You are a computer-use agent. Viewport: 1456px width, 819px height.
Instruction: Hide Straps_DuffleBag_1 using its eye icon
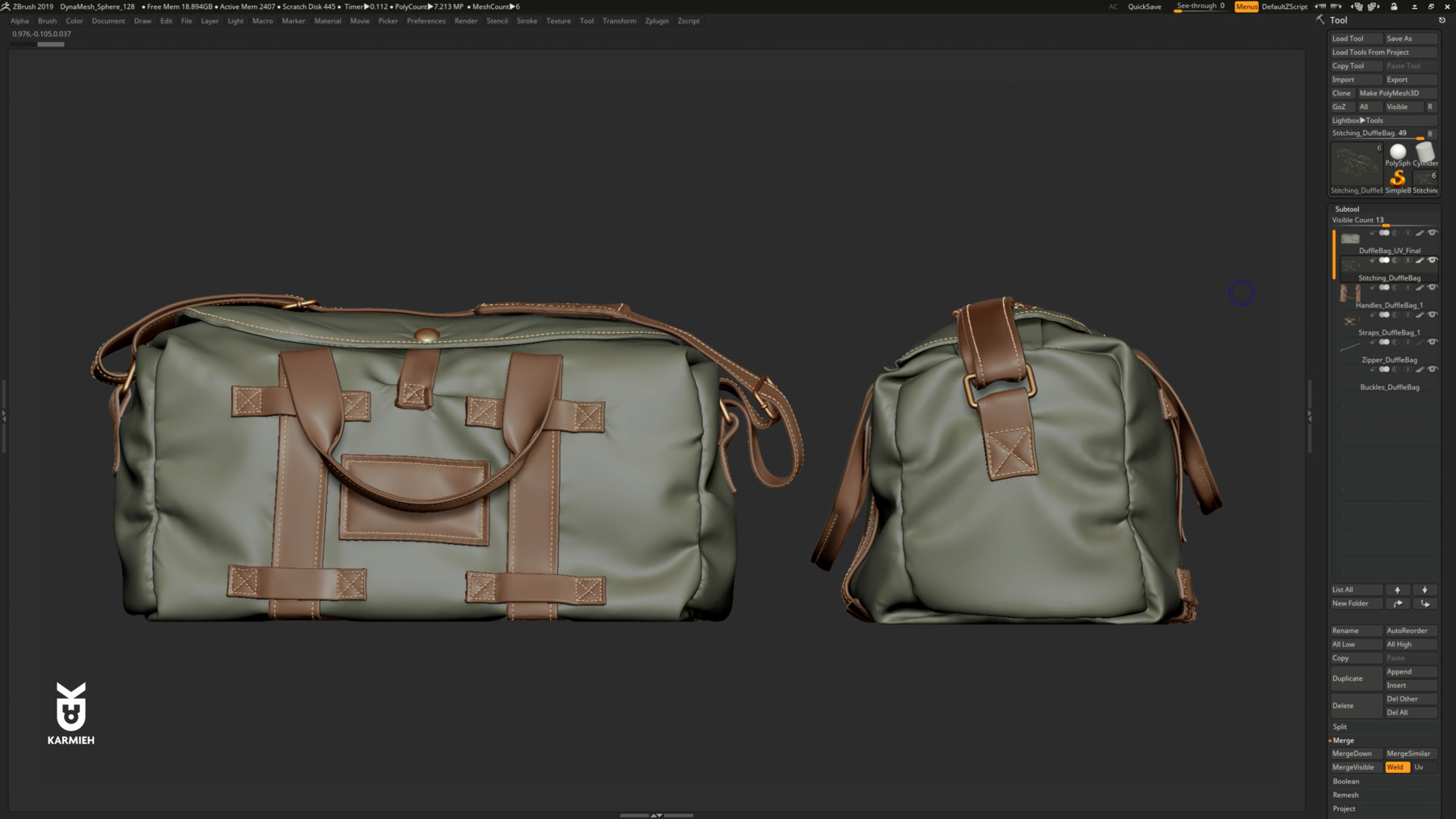pos(1433,315)
